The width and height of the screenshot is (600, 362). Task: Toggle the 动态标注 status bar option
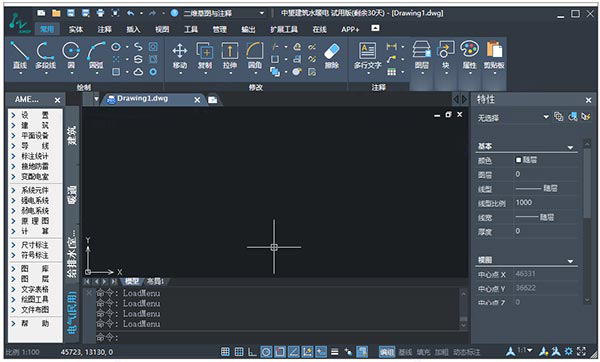coord(466,352)
